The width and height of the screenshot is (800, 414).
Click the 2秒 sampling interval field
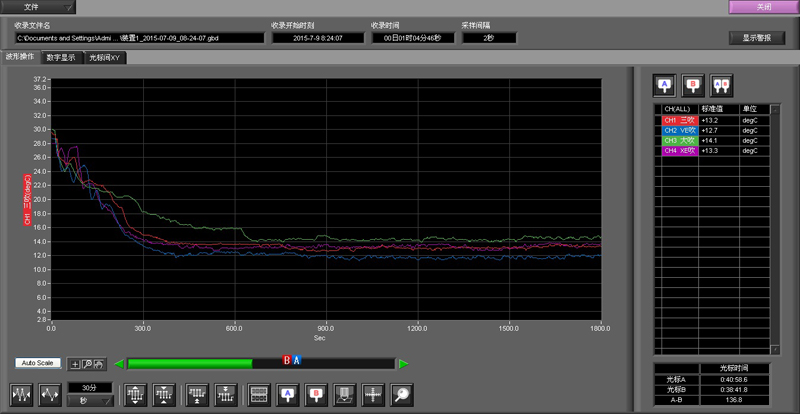[x=489, y=38]
